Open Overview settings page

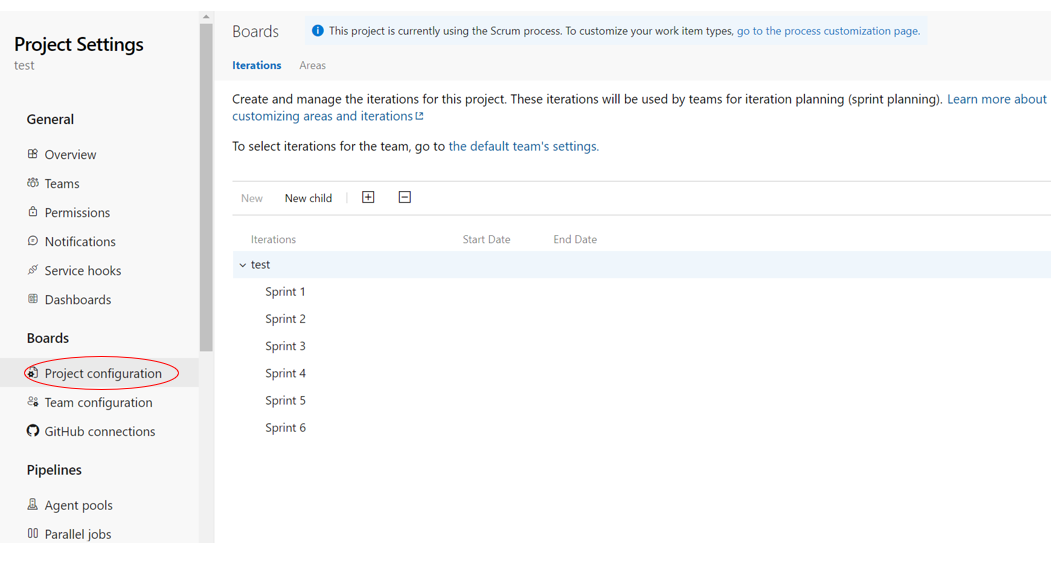70,154
